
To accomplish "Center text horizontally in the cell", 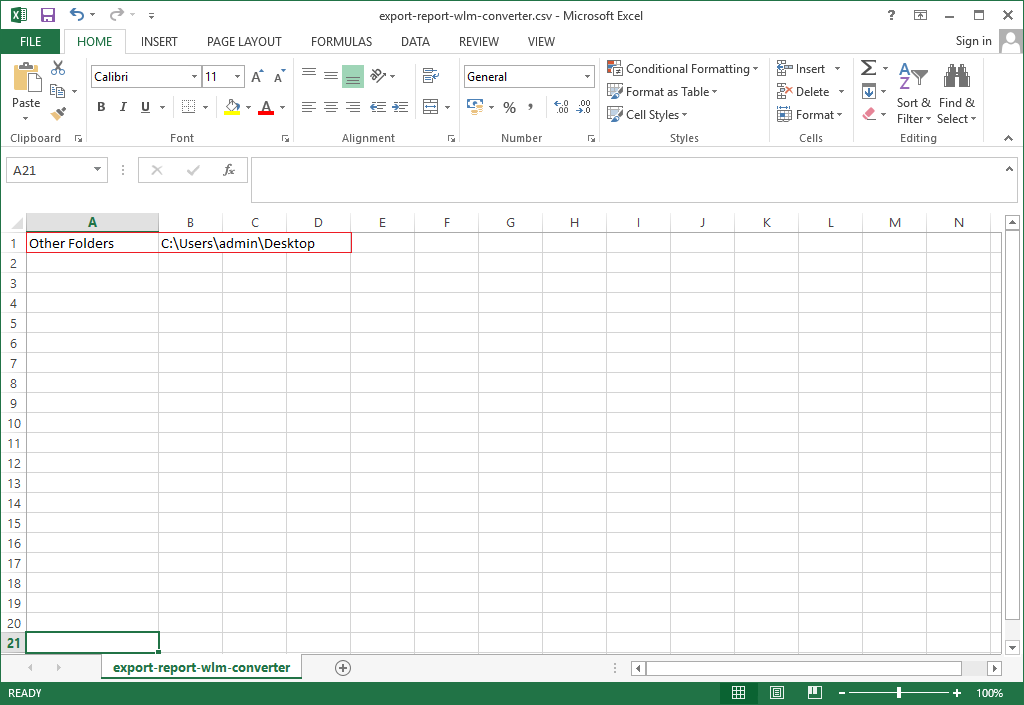I will (x=331, y=107).
